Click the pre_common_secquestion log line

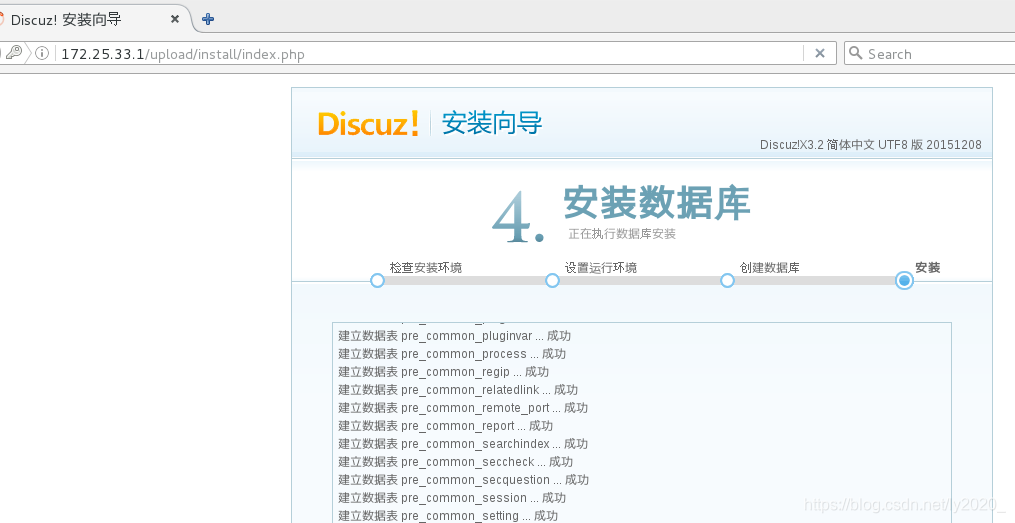click(x=463, y=480)
